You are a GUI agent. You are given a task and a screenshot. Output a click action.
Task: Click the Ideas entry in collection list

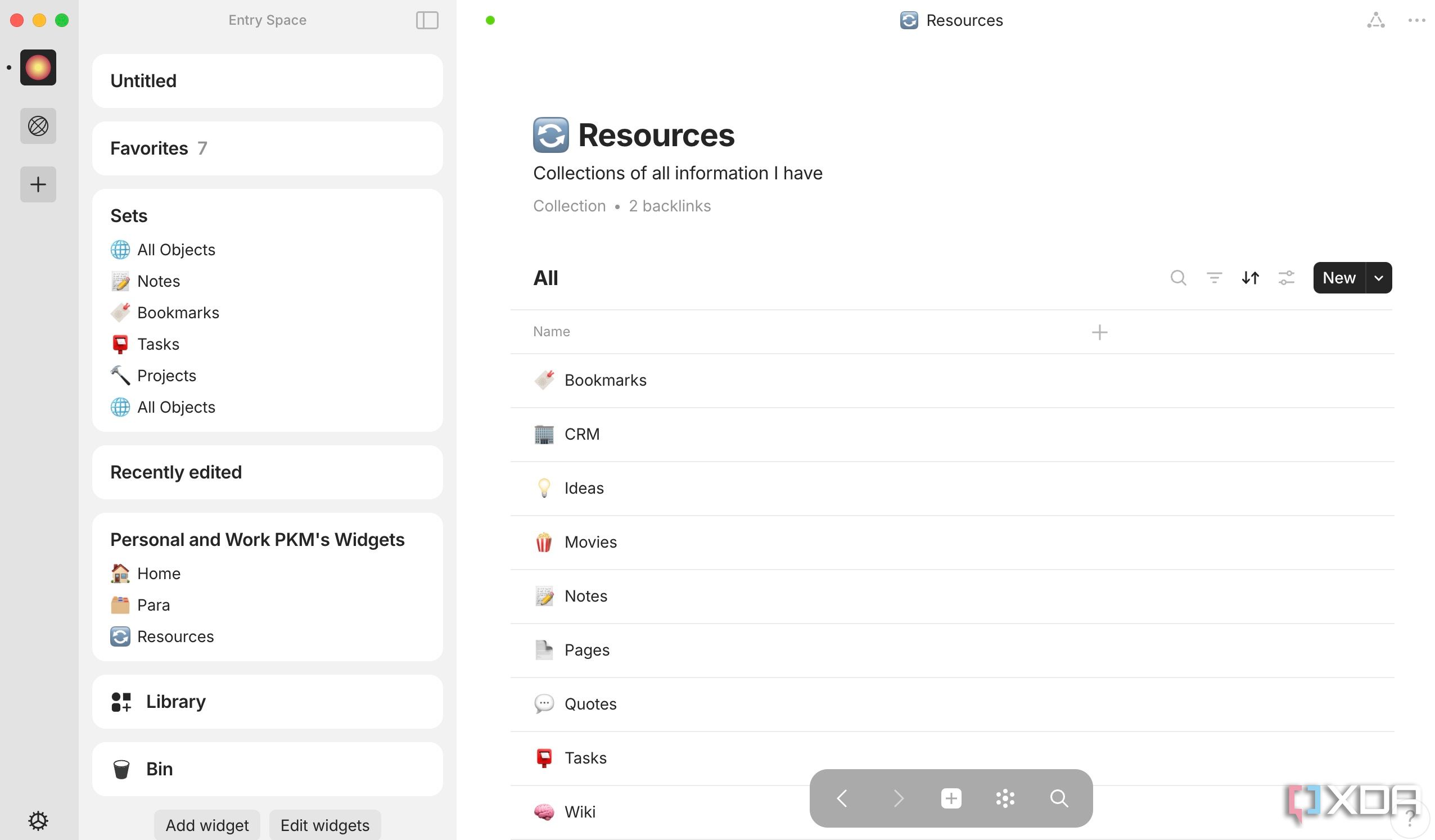(584, 487)
